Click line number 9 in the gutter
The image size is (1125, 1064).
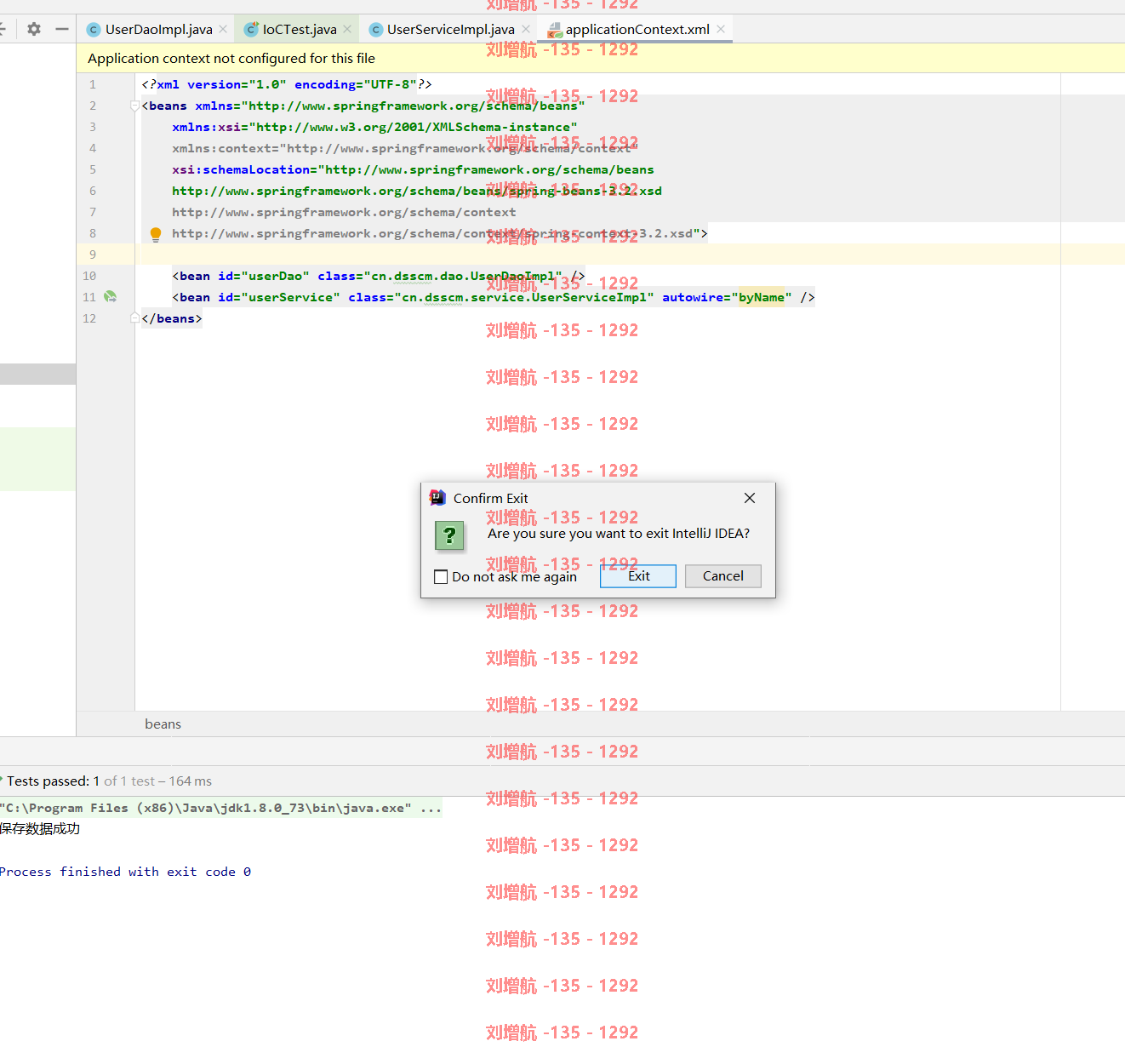[x=93, y=255]
